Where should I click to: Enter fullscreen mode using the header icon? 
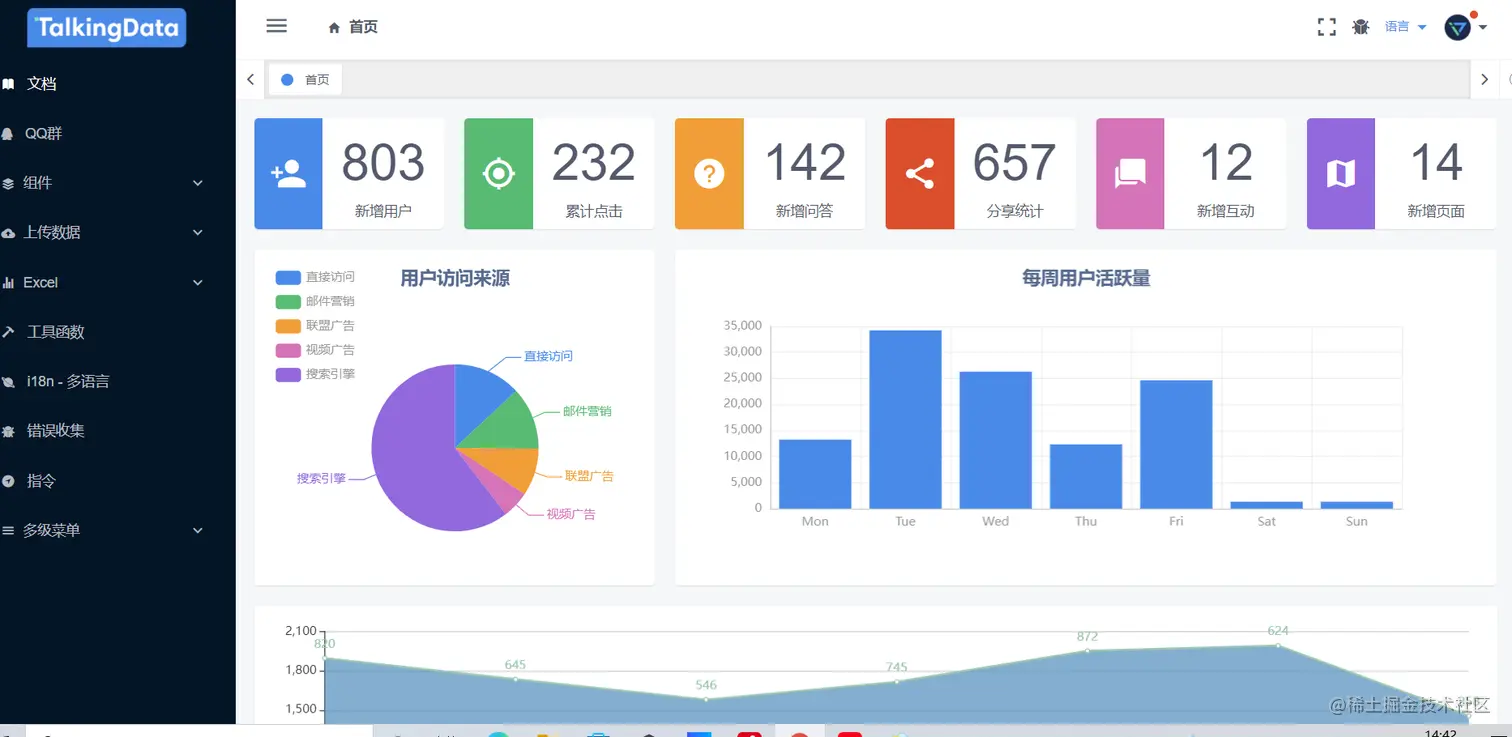[x=1327, y=27]
